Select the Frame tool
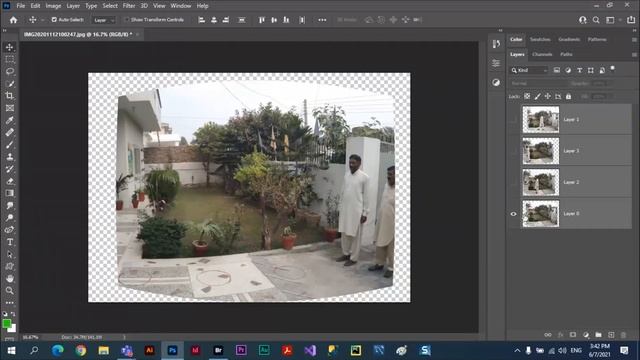The width and height of the screenshot is (640, 360). [9, 108]
